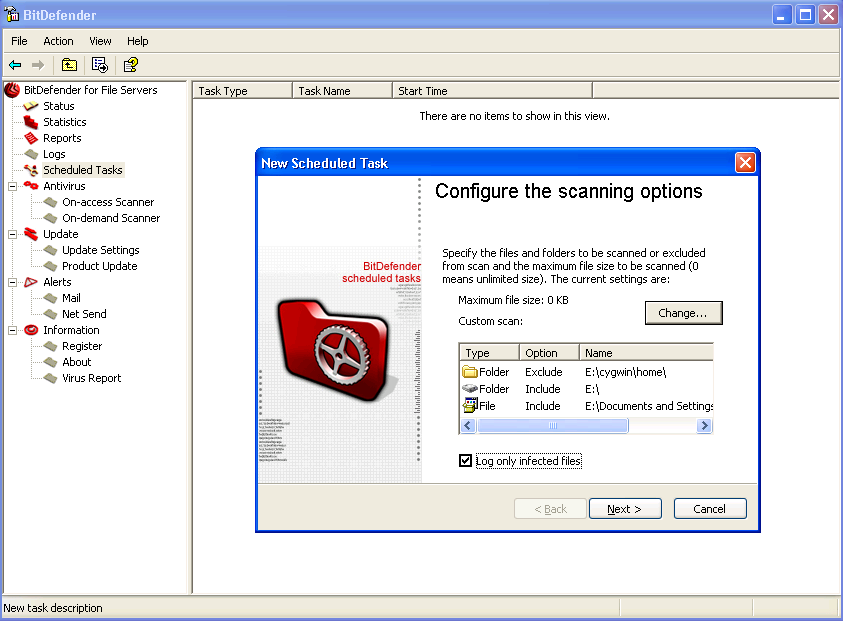
Task: Uncheck Log only infected files
Action: pyautogui.click(x=466, y=461)
